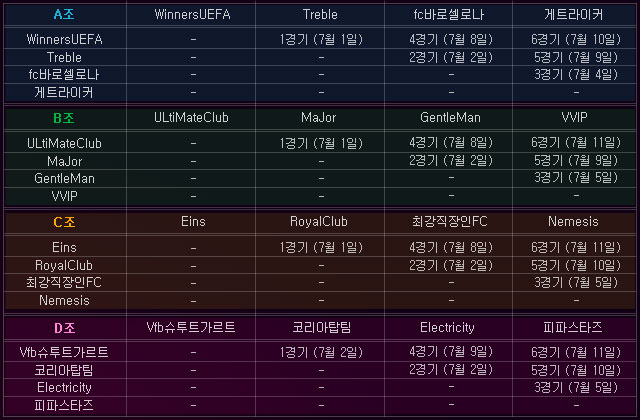Click the A조 group header
The image size is (640, 420).
point(64,15)
